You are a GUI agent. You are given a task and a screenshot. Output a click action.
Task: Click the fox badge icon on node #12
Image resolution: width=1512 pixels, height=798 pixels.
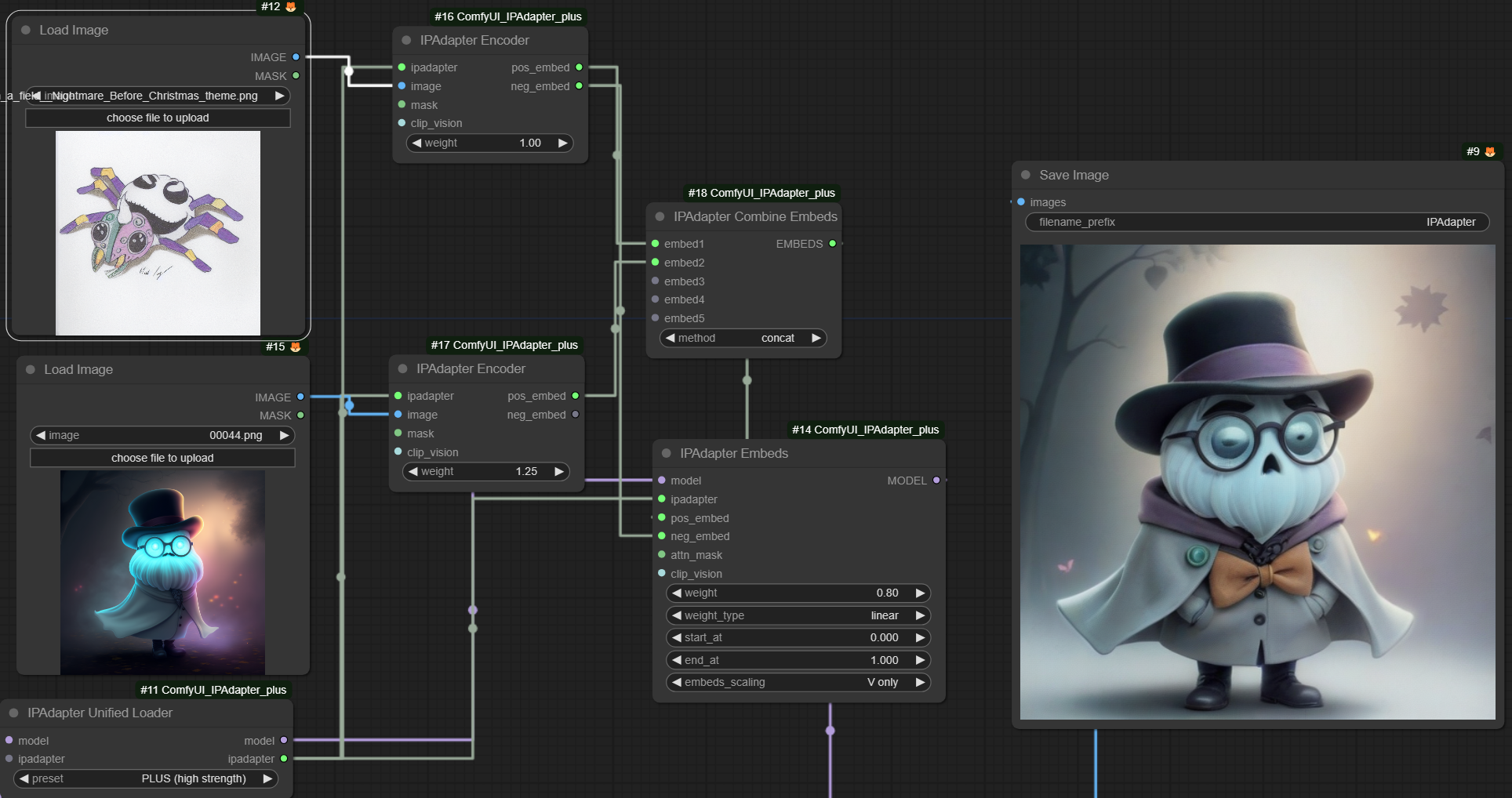pyautogui.click(x=291, y=7)
